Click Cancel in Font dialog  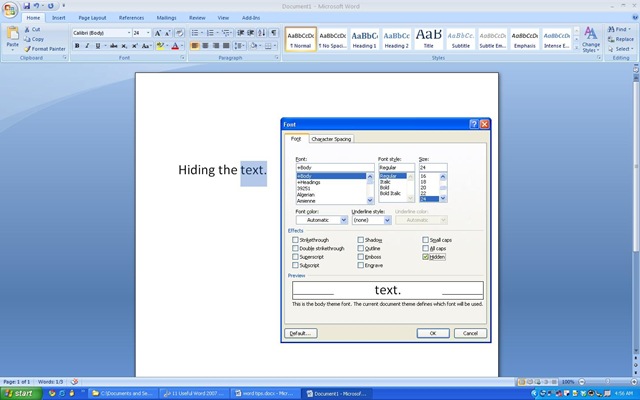470,333
